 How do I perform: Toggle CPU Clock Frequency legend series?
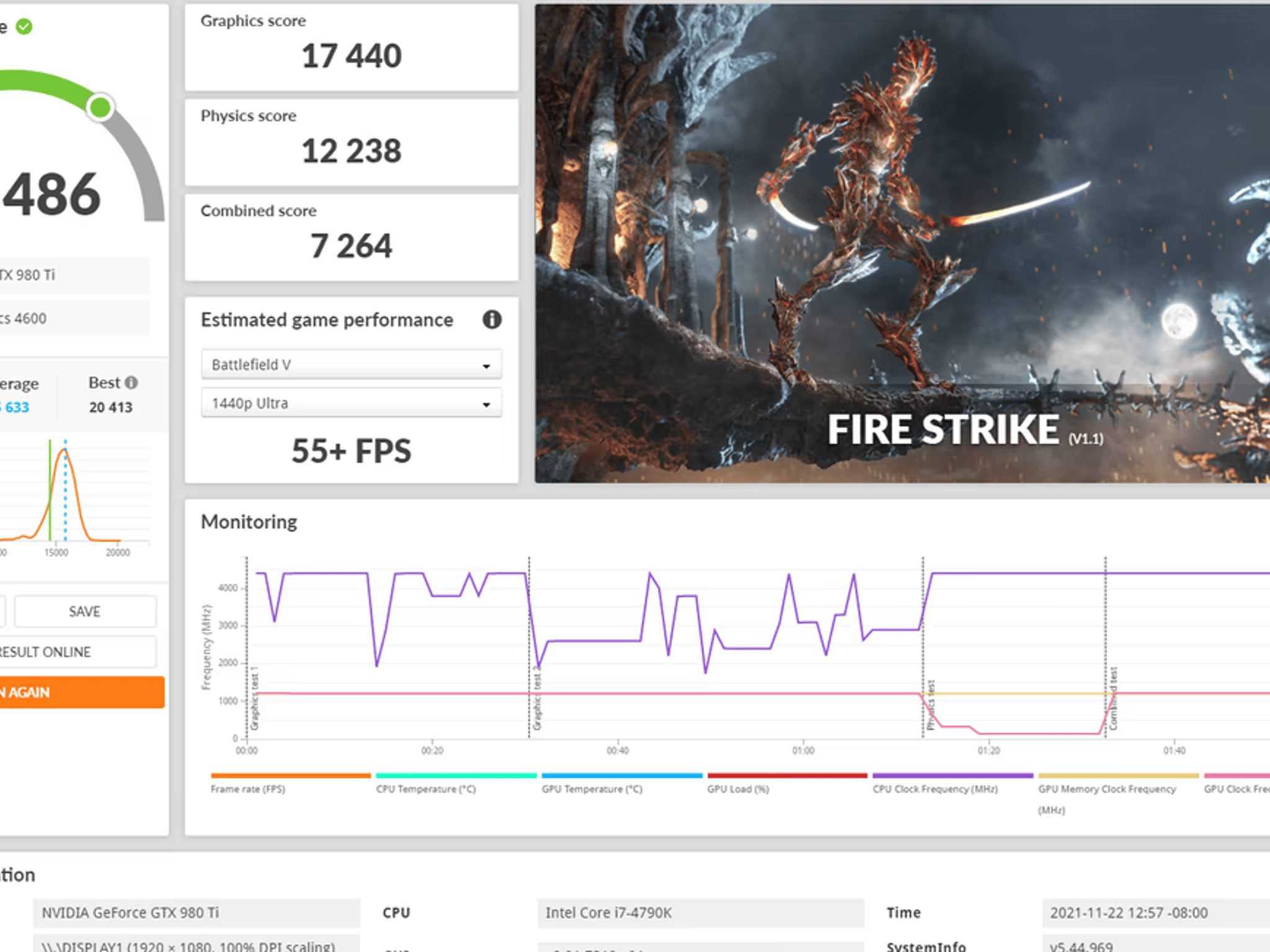935,788
